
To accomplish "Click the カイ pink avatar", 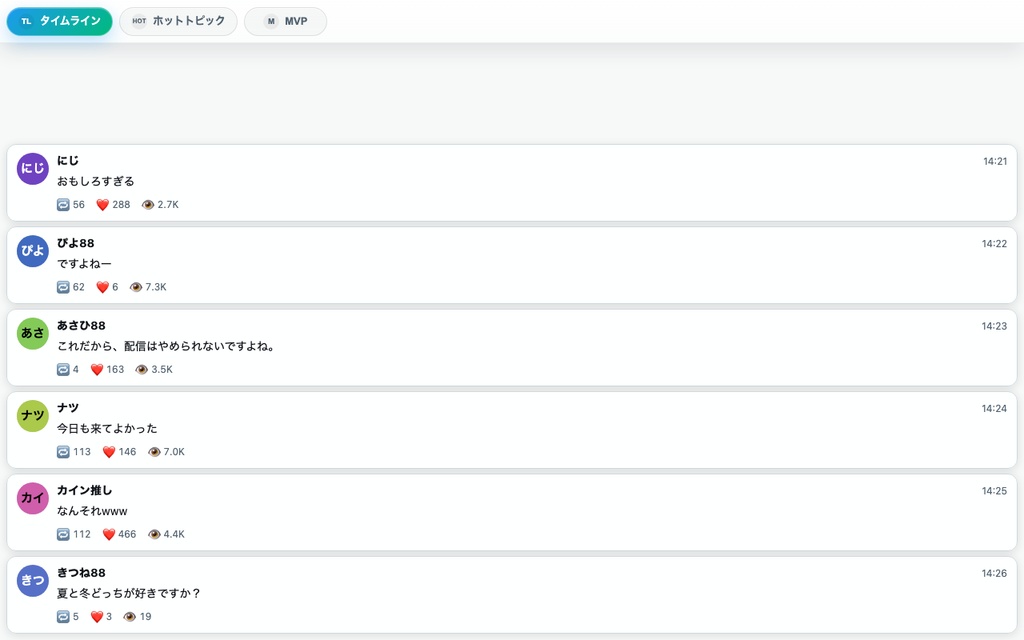I will pyautogui.click(x=33, y=498).
